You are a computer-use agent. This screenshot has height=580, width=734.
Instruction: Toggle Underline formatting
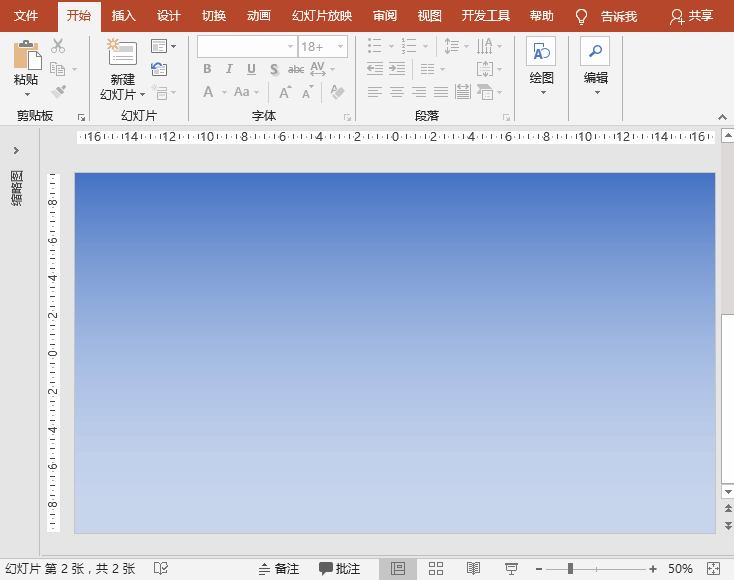pyautogui.click(x=251, y=69)
